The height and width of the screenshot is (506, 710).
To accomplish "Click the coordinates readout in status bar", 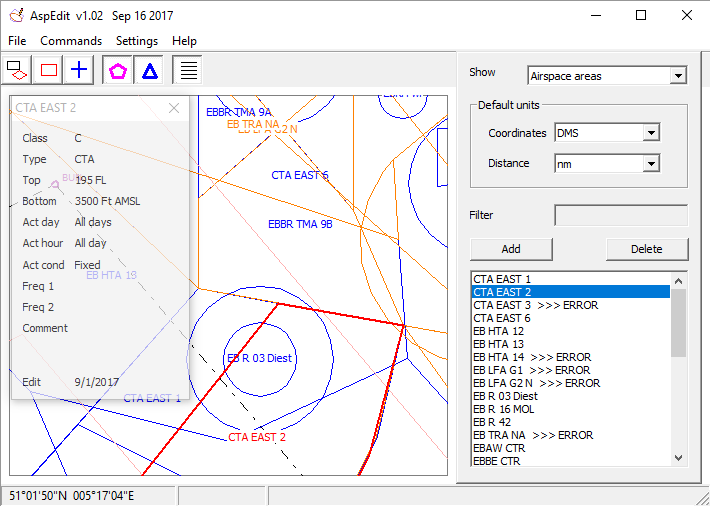I will click(72, 496).
